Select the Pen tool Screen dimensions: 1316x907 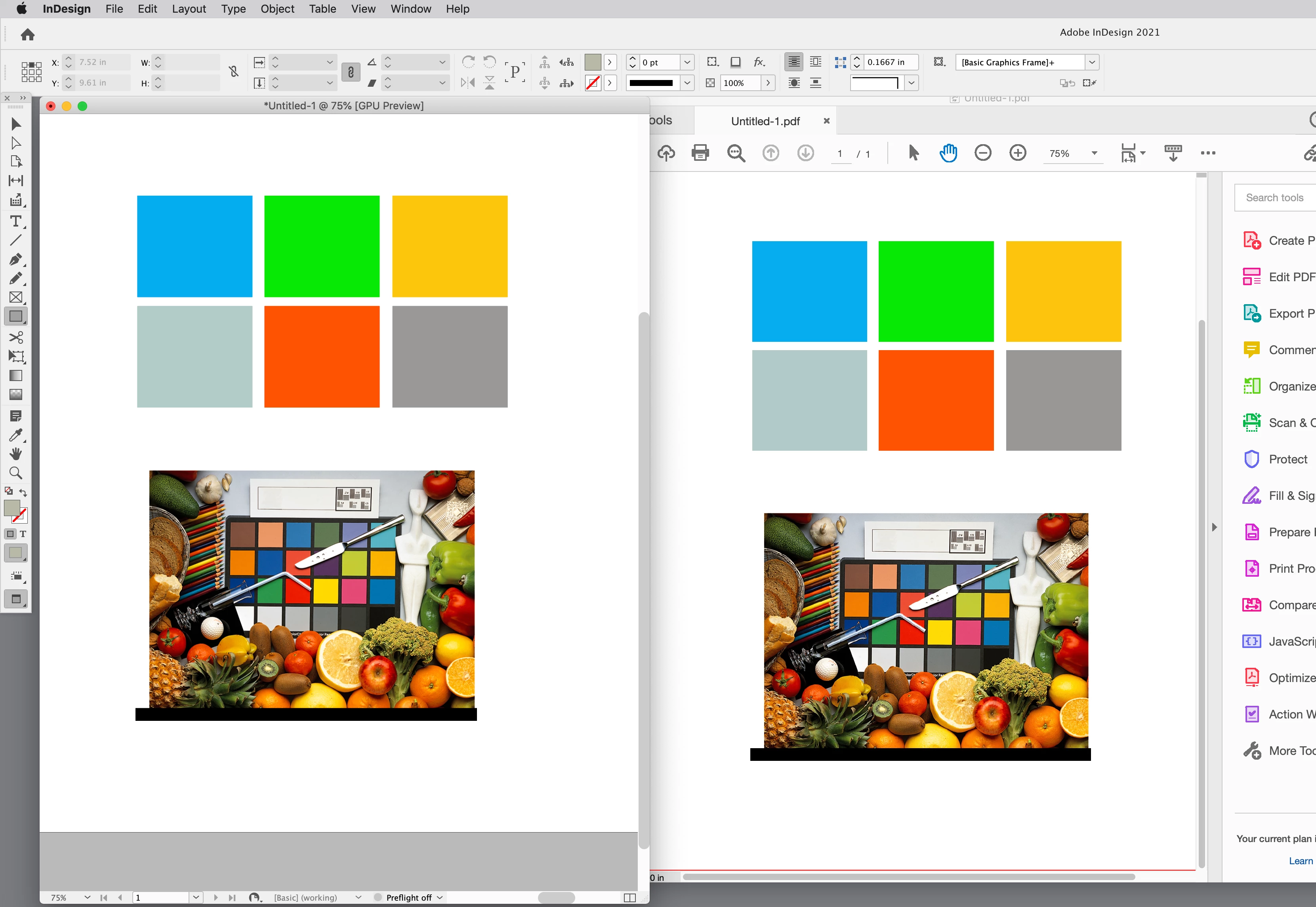tap(15, 260)
